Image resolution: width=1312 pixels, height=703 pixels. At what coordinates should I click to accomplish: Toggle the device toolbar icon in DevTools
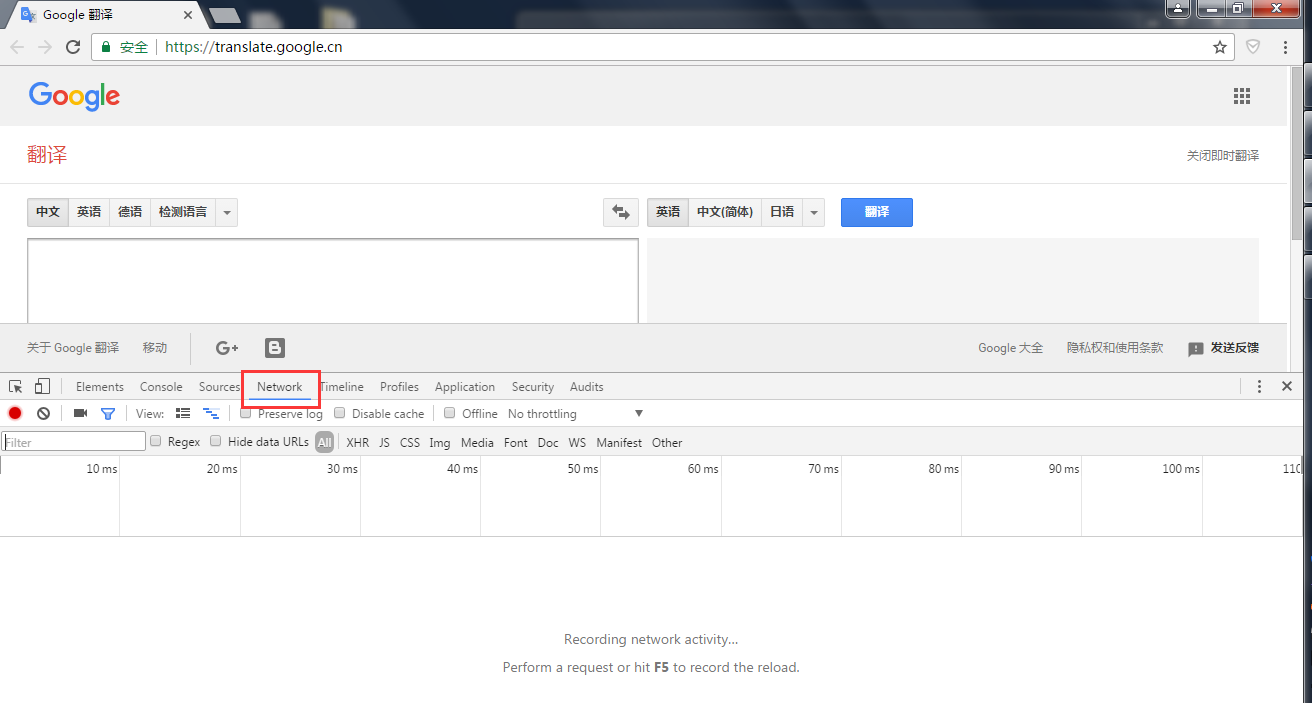(x=42, y=386)
